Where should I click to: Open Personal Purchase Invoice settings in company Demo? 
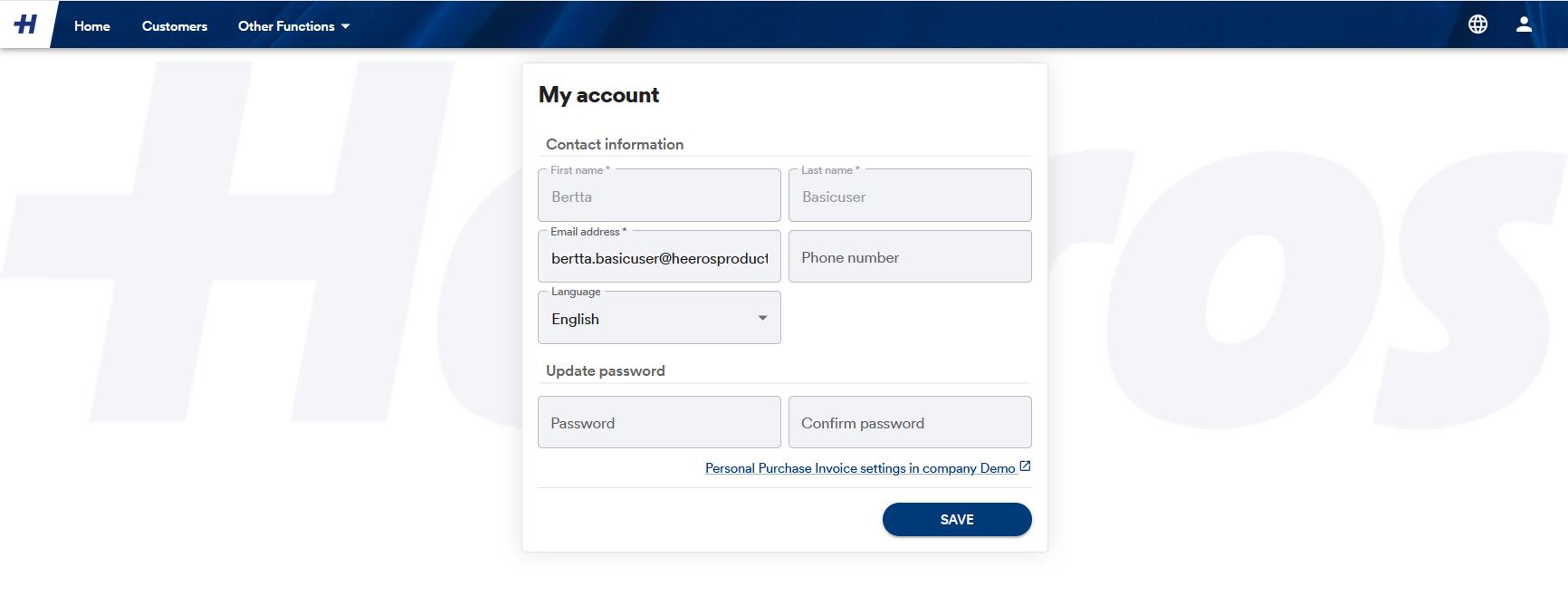tap(860, 468)
